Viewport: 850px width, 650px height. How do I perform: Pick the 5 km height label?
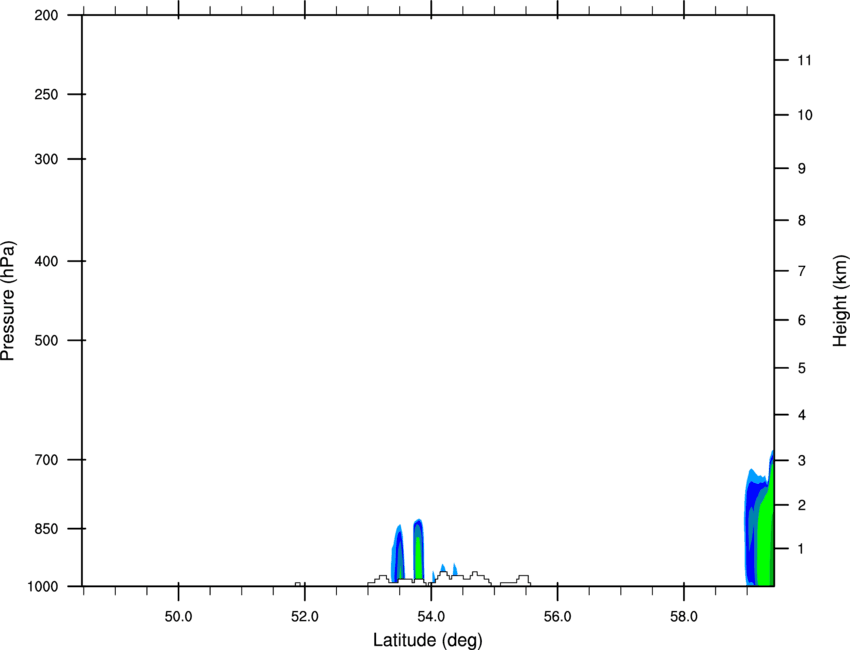click(x=802, y=369)
